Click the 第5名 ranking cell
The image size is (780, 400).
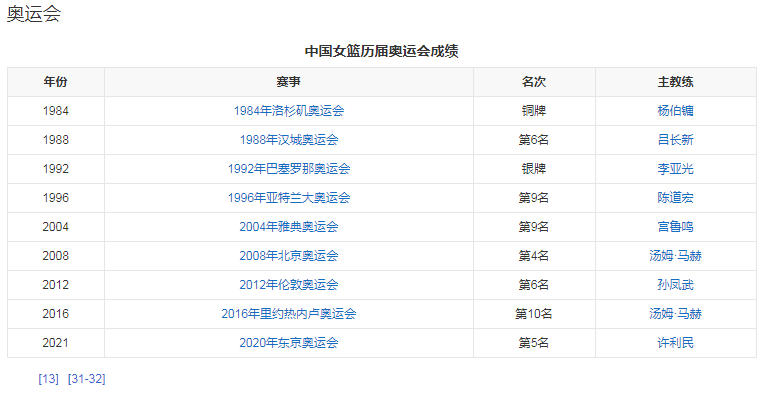click(534, 343)
